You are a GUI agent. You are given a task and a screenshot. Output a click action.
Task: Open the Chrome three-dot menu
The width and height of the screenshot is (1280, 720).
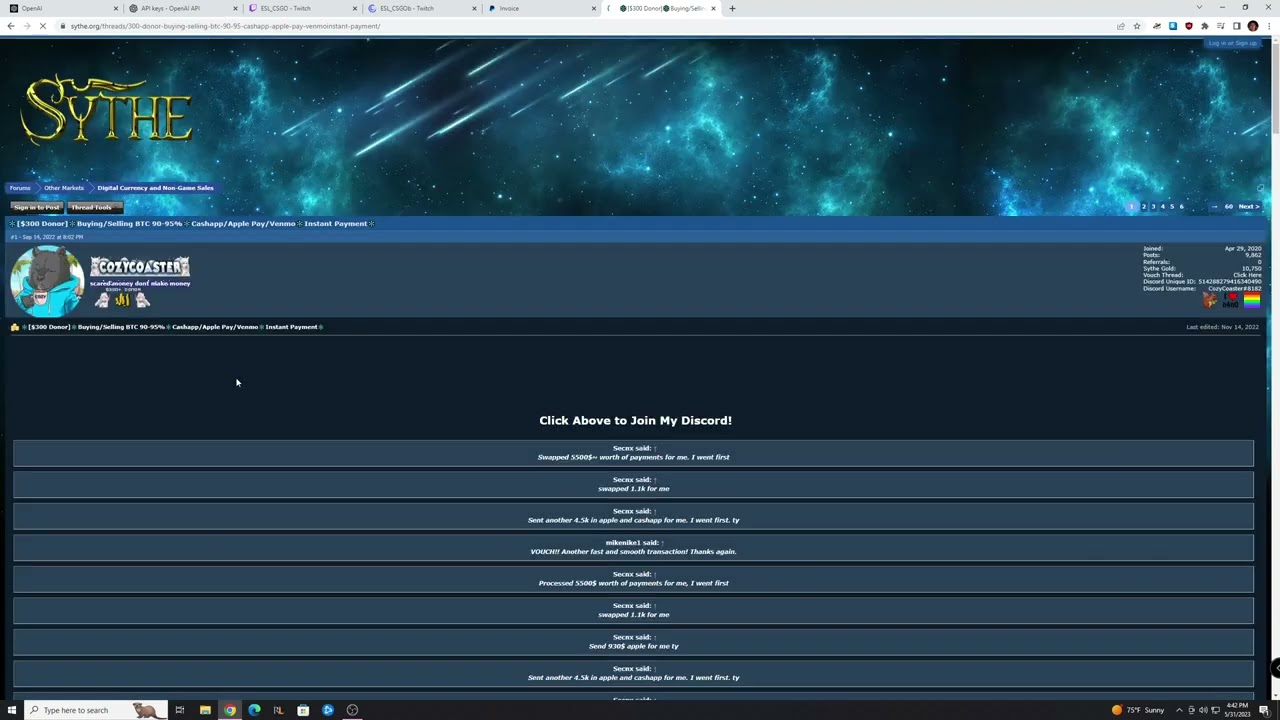[x=1268, y=26]
